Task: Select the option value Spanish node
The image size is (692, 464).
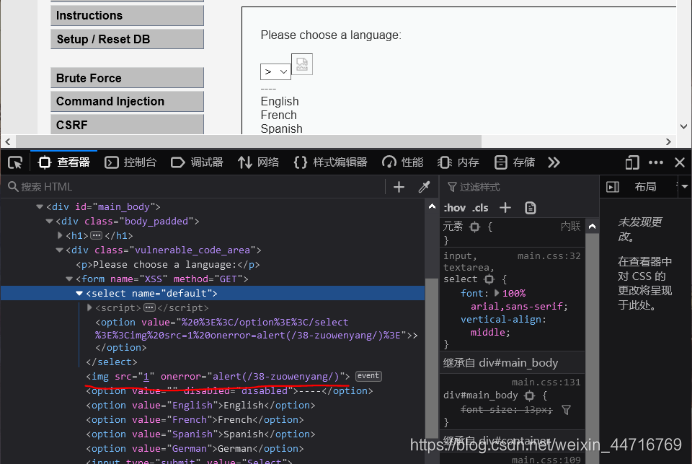Action: tap(200, 434)
